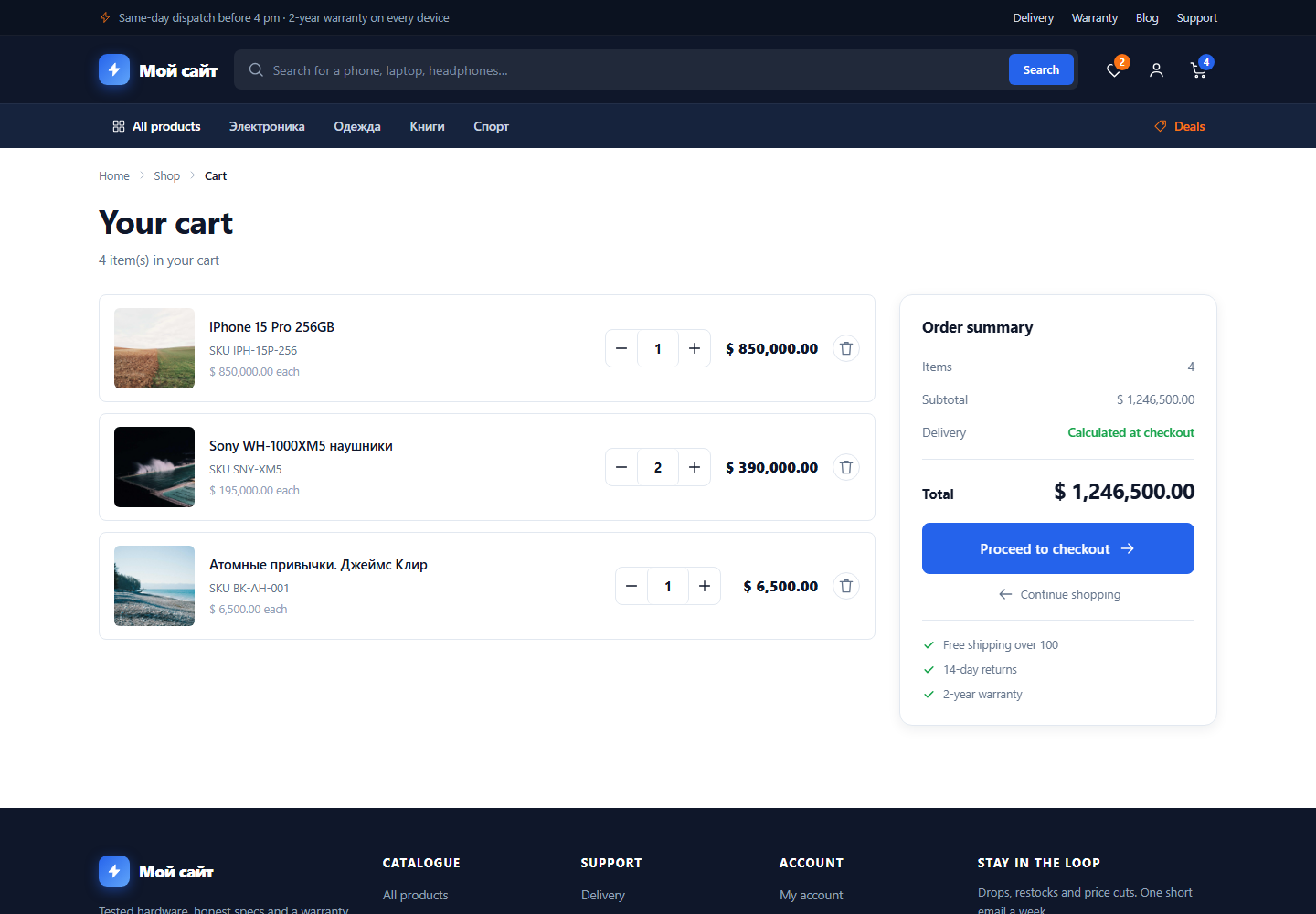Open iPhone 15 Pro 256GB title
Screen dimensions: 1316x914
coord(271,326)
